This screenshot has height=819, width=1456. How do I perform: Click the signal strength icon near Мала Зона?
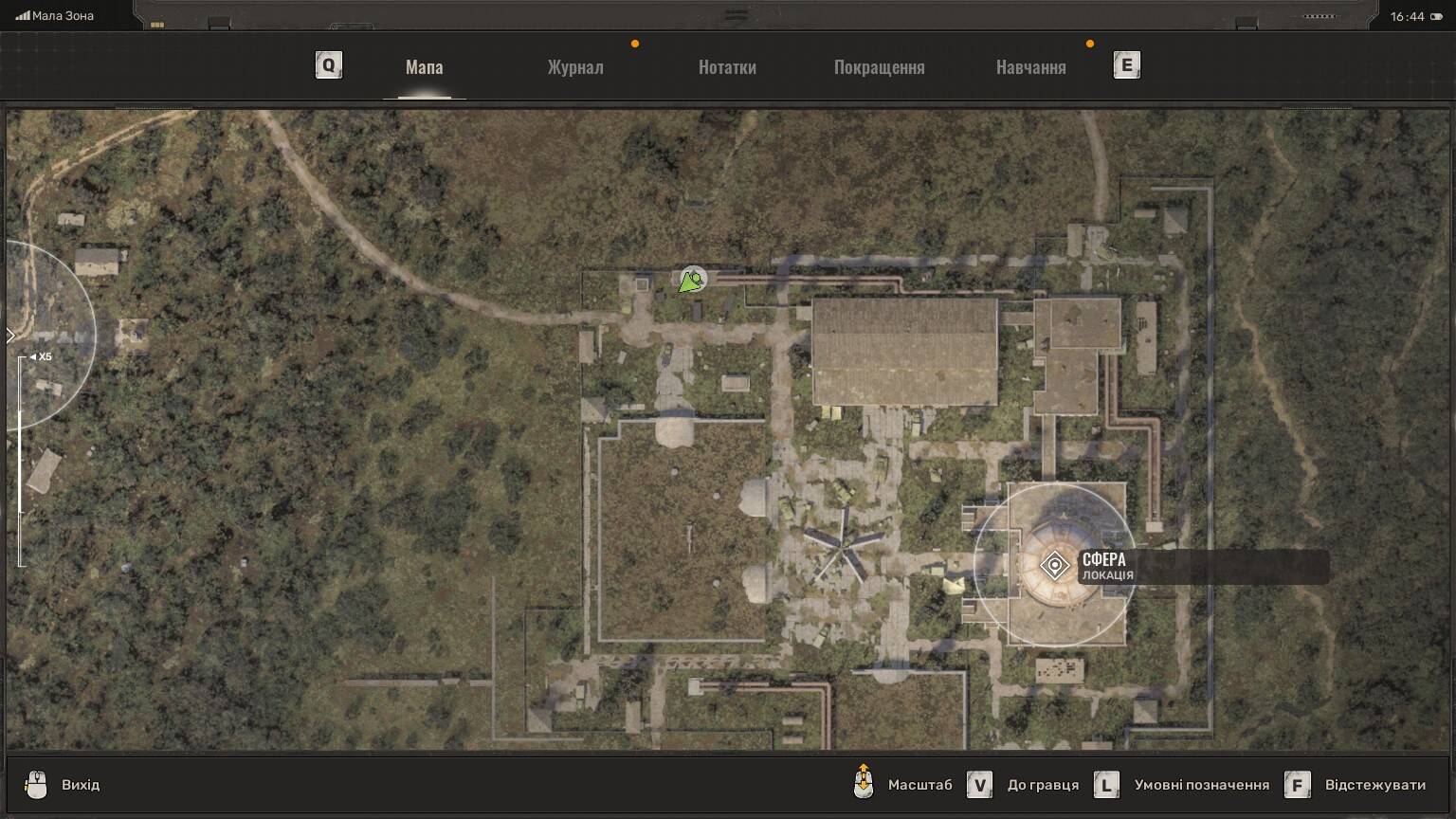(x=23, y=15)
